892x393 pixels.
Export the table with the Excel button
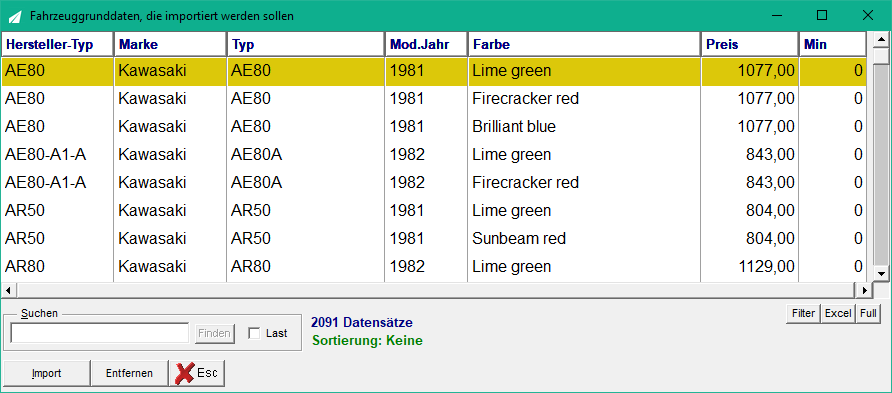point(838,313)
